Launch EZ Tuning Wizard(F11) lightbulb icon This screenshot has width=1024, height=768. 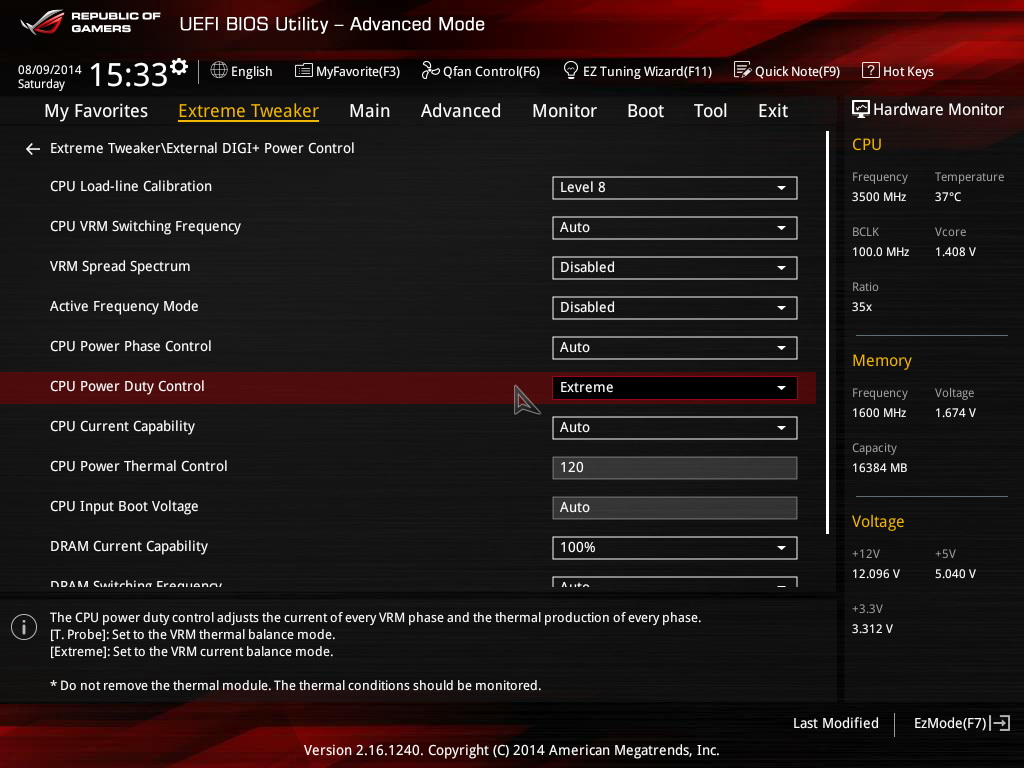click(571, 71)
